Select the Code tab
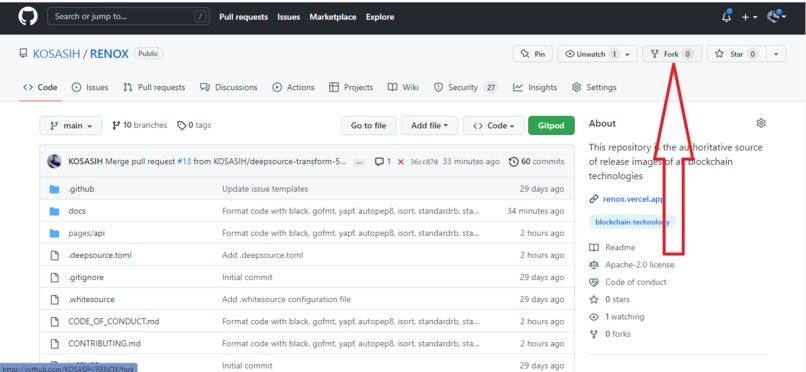This screenshot has width=806, height=372. [x=40, y=87]
